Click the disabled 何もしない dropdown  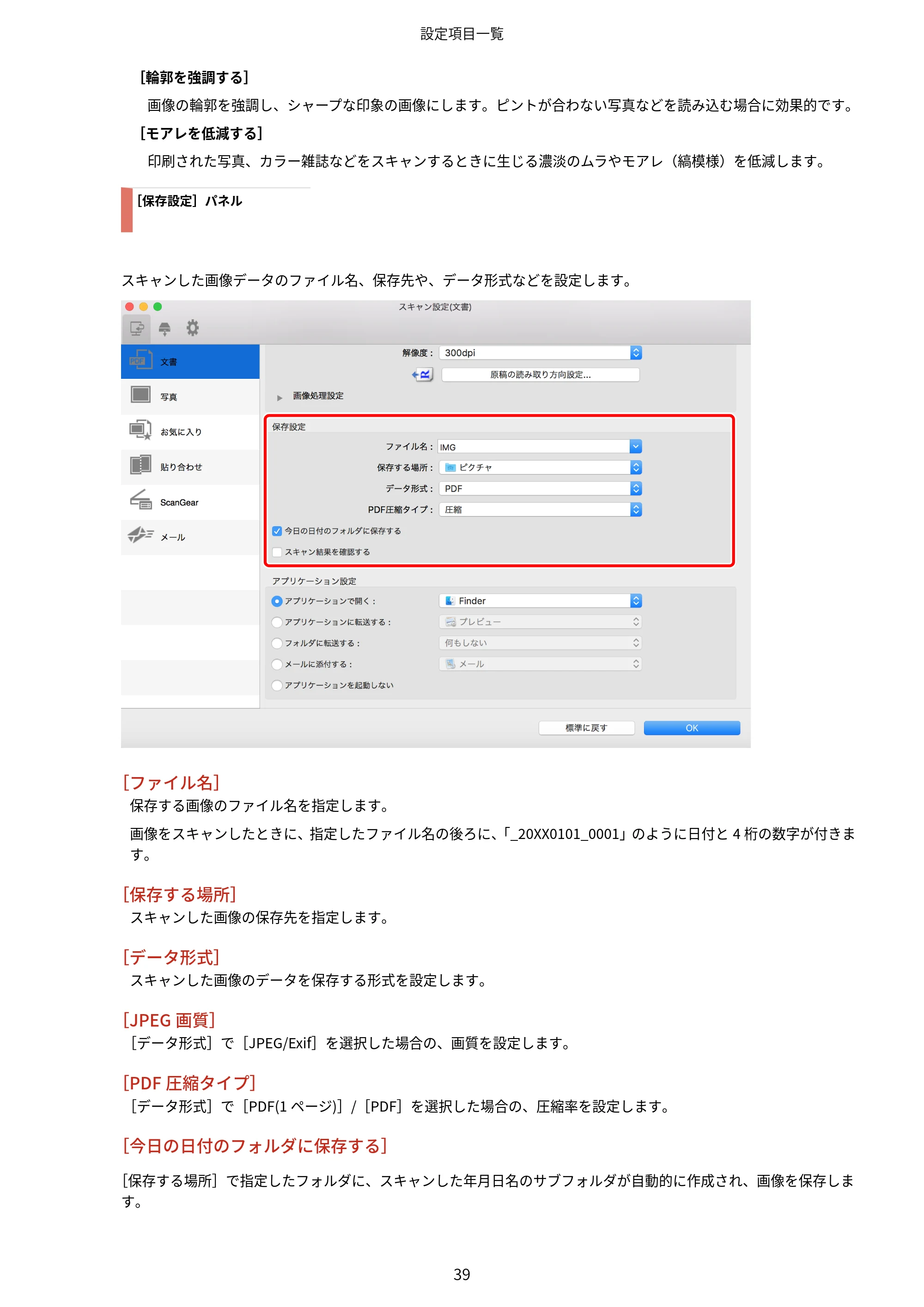540,643
